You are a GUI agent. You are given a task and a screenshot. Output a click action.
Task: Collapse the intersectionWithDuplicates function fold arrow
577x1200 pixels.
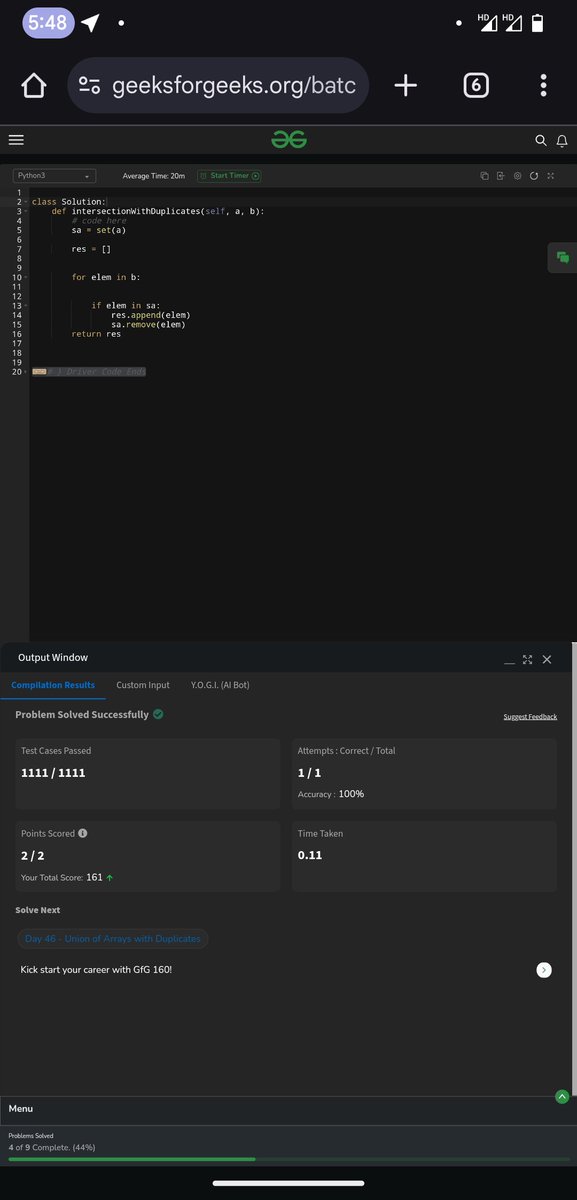pos(26,211)
